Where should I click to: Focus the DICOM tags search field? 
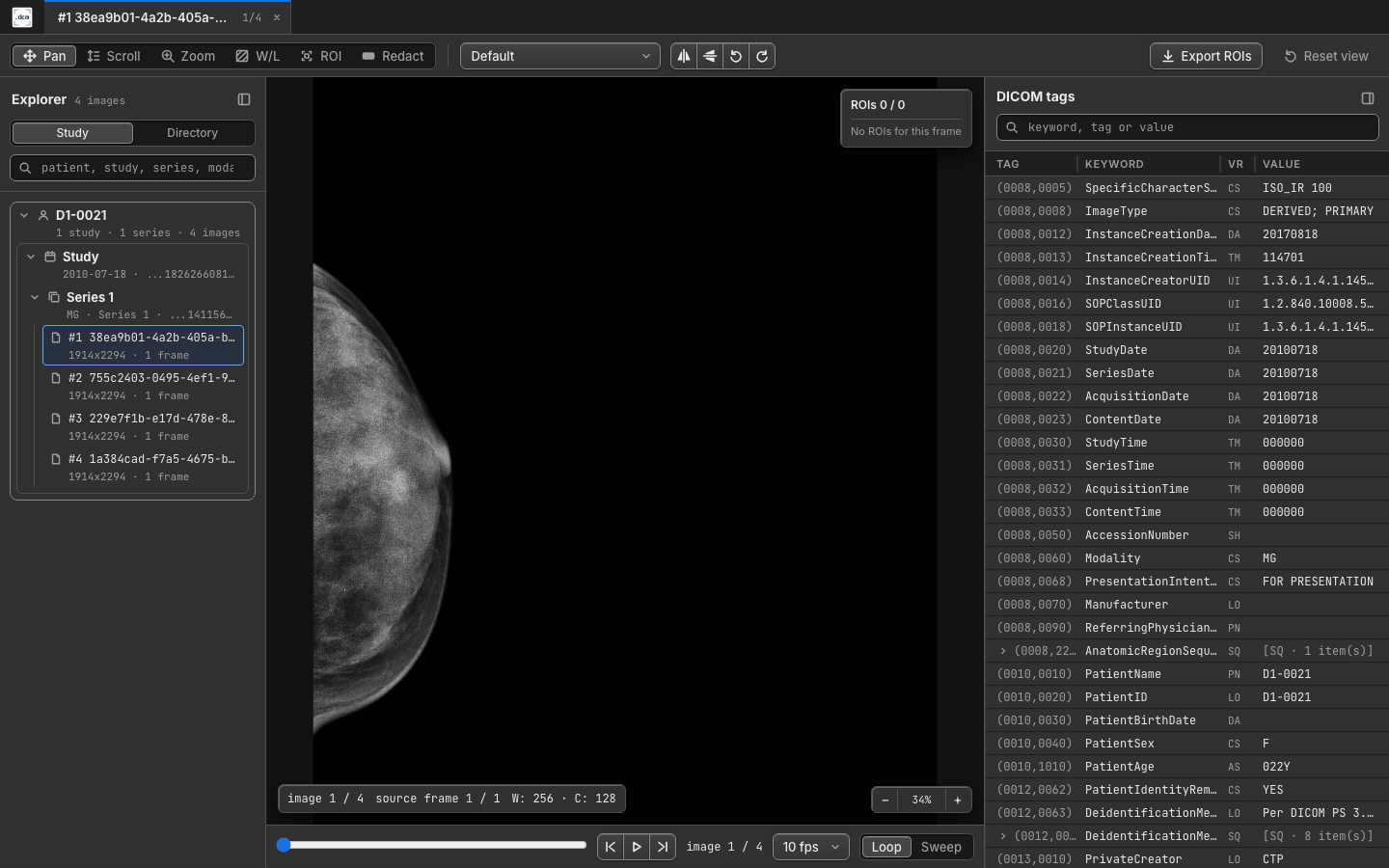pos(1187,127)
